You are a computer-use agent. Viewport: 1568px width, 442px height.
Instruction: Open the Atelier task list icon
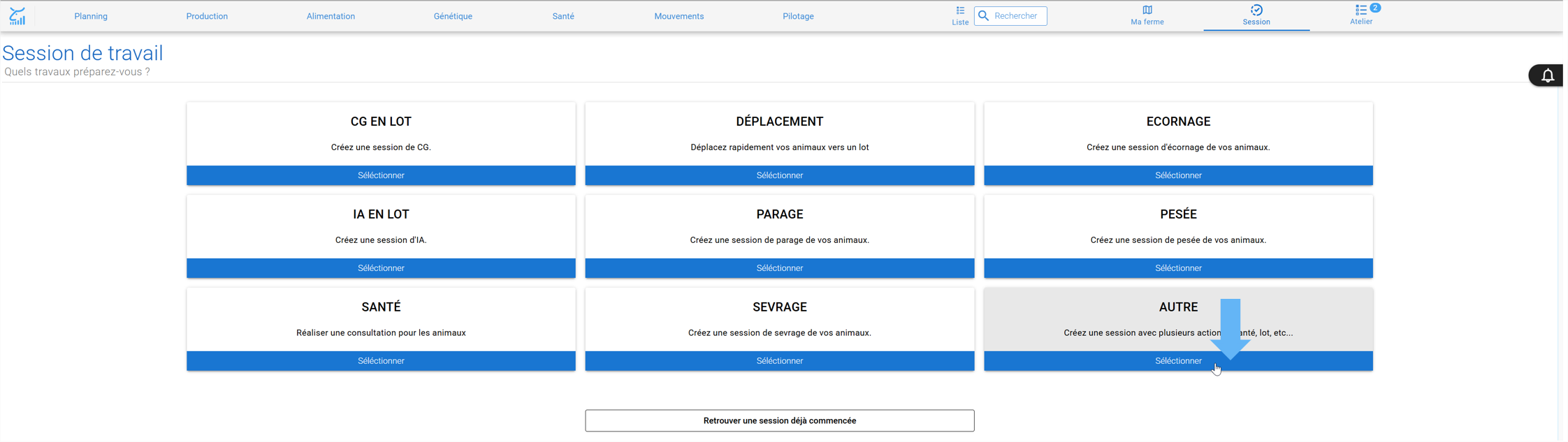(1360, 10)
